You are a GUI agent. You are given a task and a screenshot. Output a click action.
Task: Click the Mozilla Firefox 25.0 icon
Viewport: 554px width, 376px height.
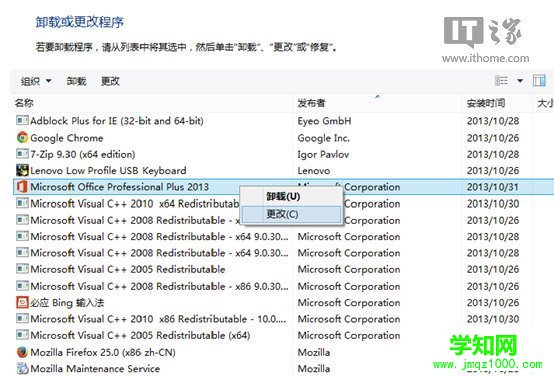pyautogui.click(x=22, y=352)
